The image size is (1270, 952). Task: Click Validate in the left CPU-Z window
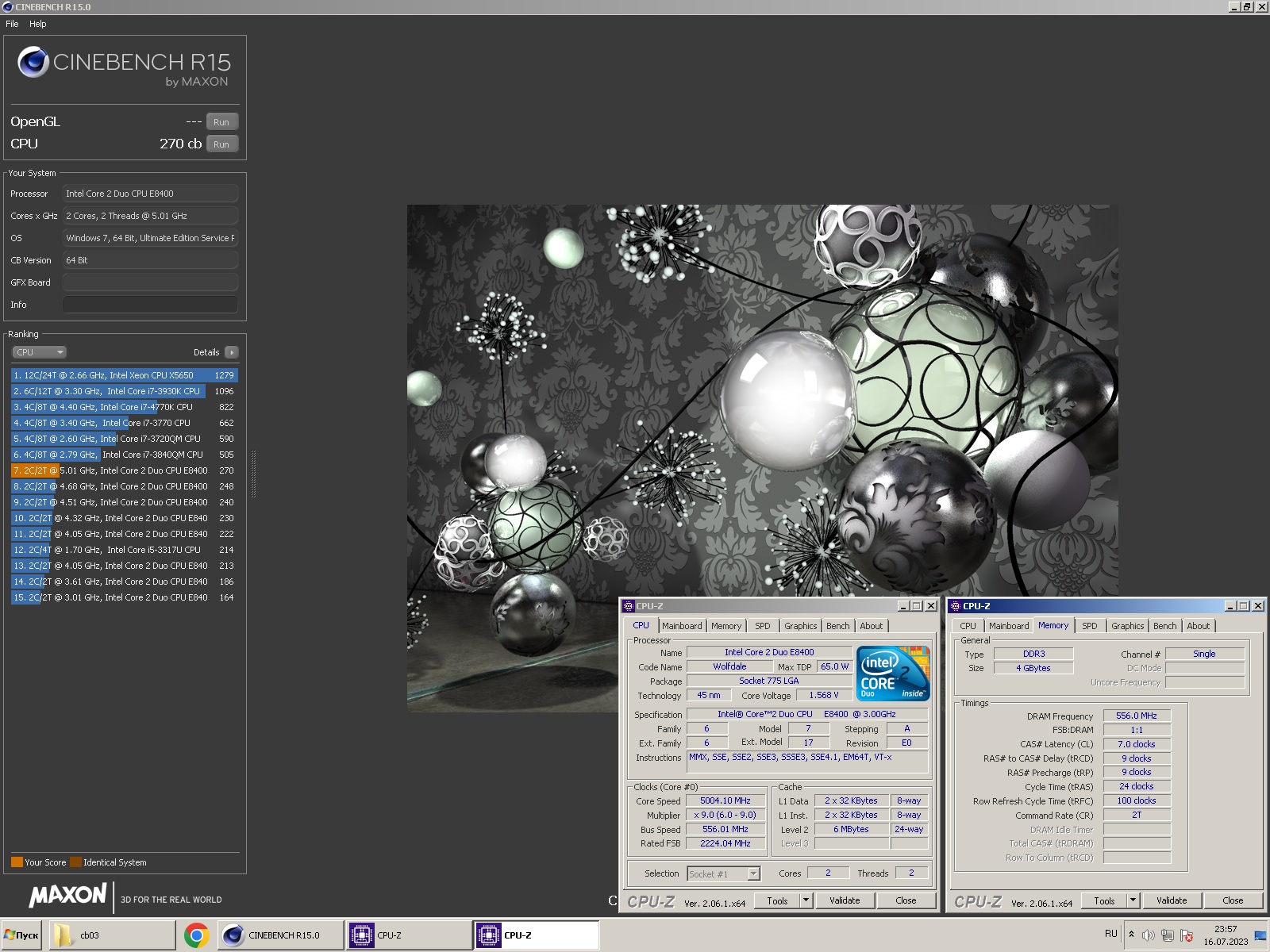[x=845, y=900]
